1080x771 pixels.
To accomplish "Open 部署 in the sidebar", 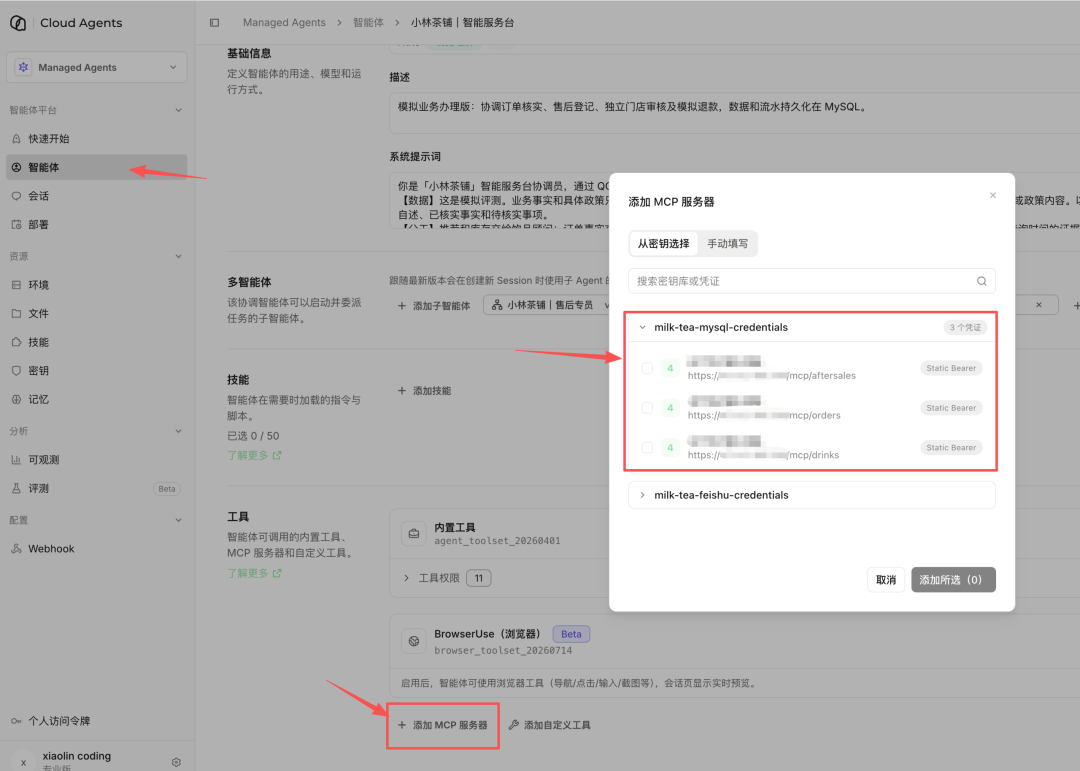I will [96, 225].
